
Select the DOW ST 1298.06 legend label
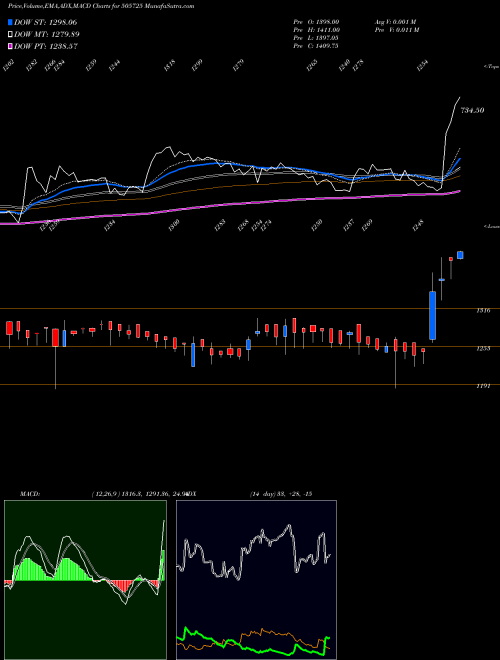pos(45,22)
